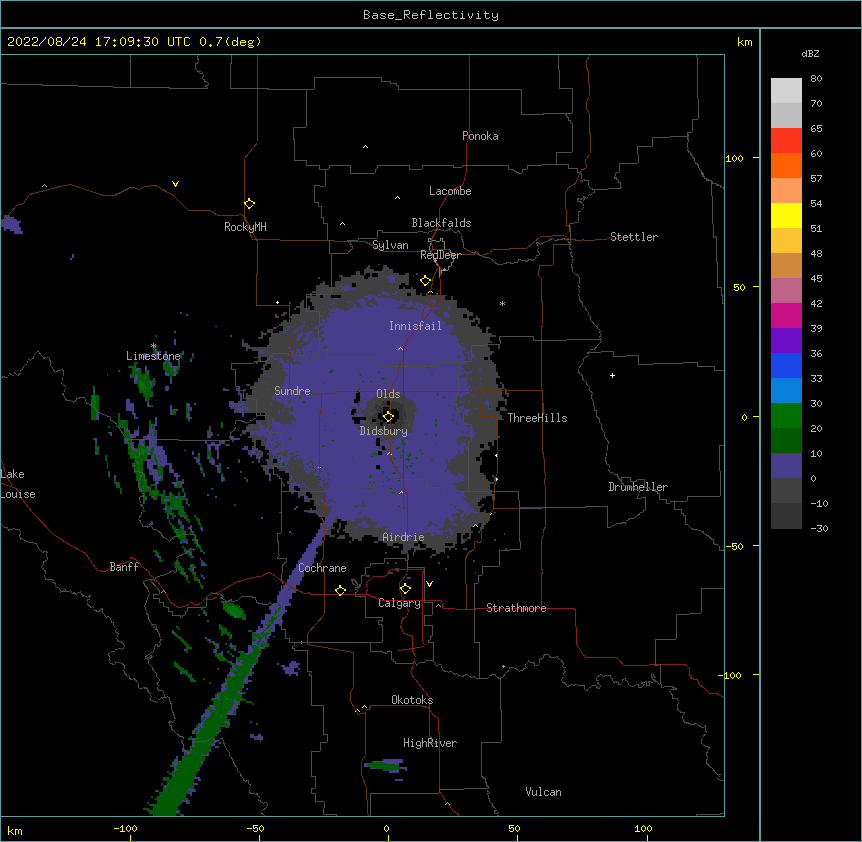The width and height of the screenshot is (862, 842).
Task: Click the km unit label at top right
Action: click(744, 42)
